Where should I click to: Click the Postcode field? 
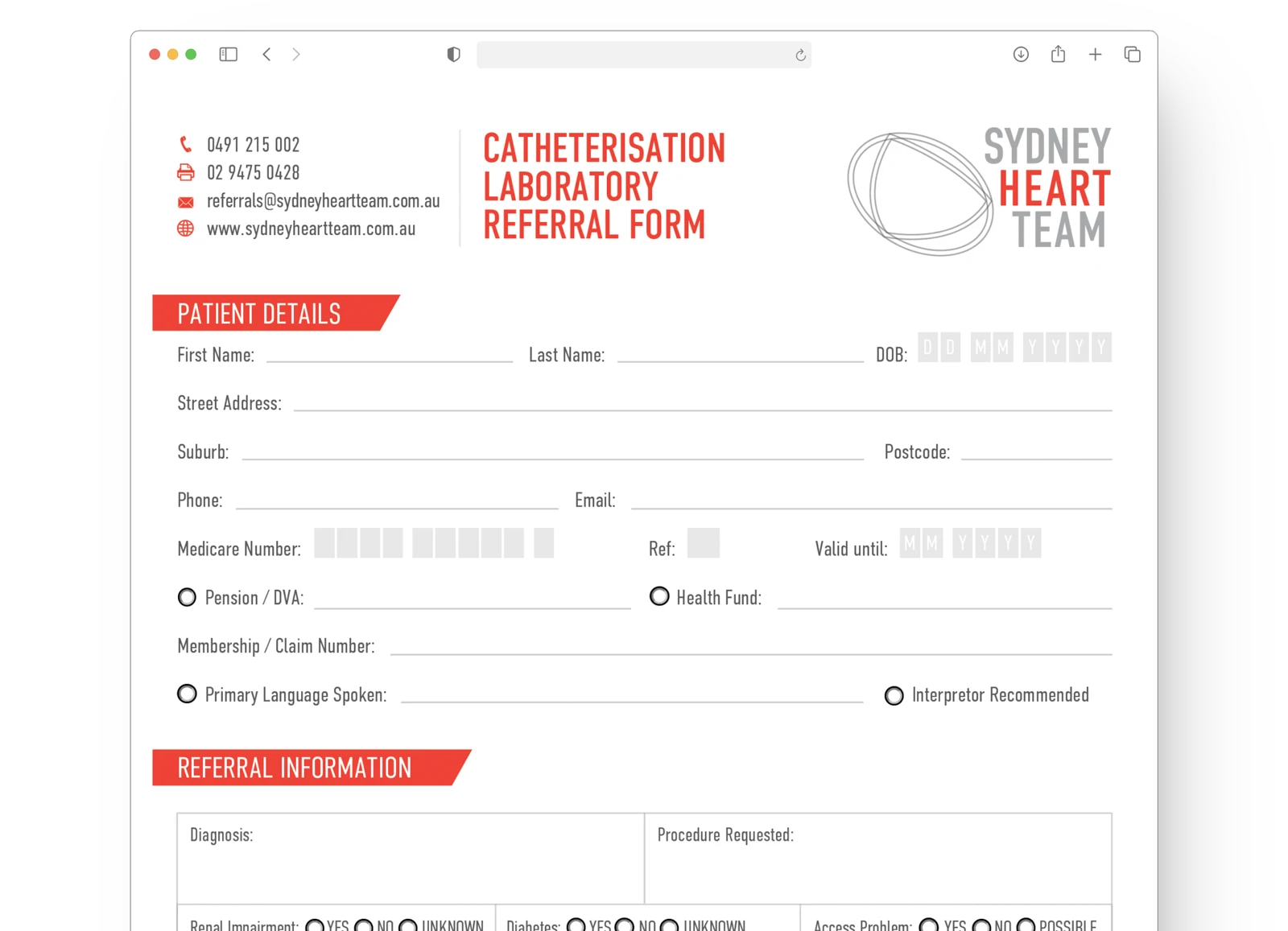pyautogui.click(x=1037, y=451)
